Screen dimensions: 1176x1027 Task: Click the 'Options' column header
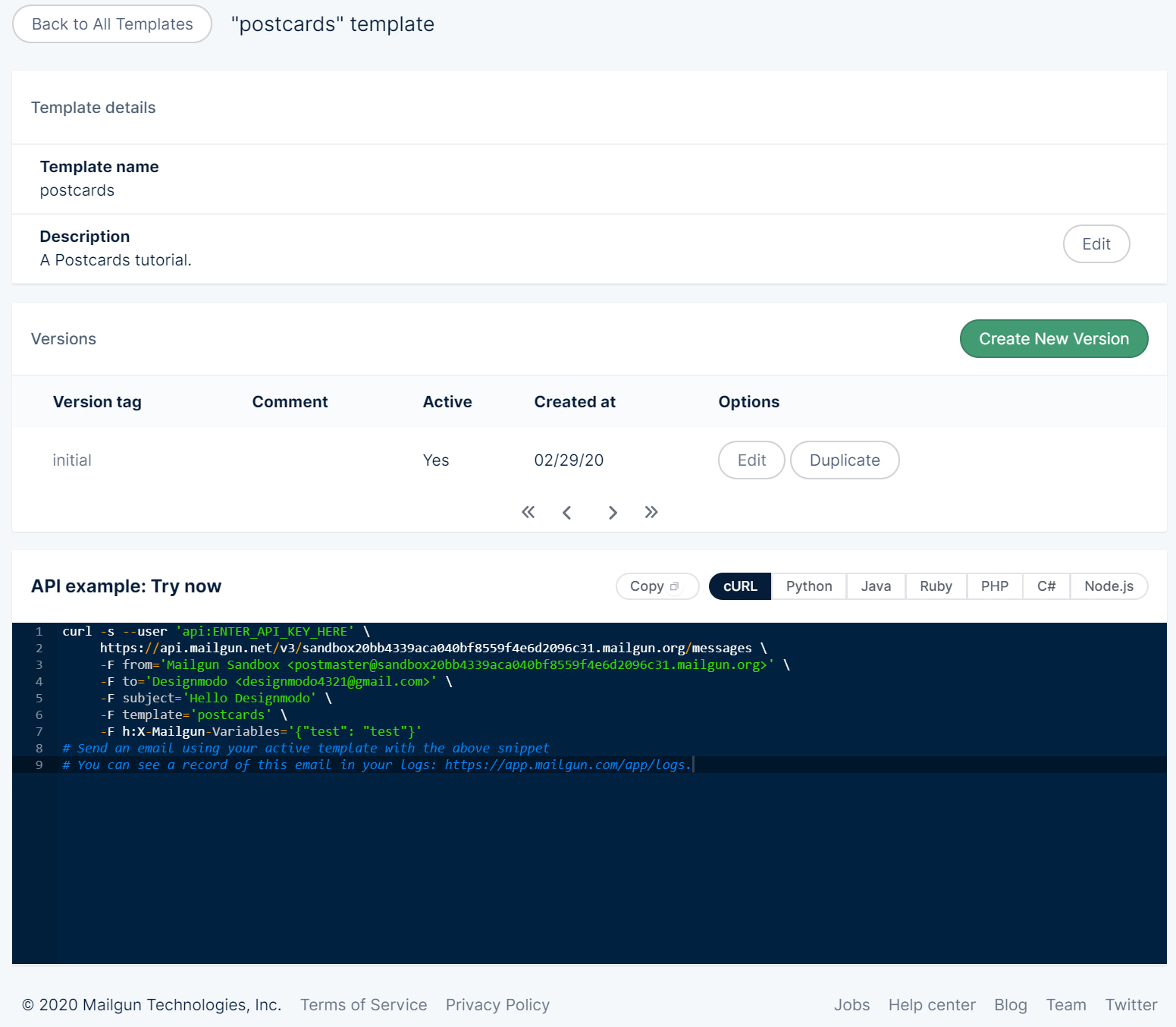tap(748, 402)
